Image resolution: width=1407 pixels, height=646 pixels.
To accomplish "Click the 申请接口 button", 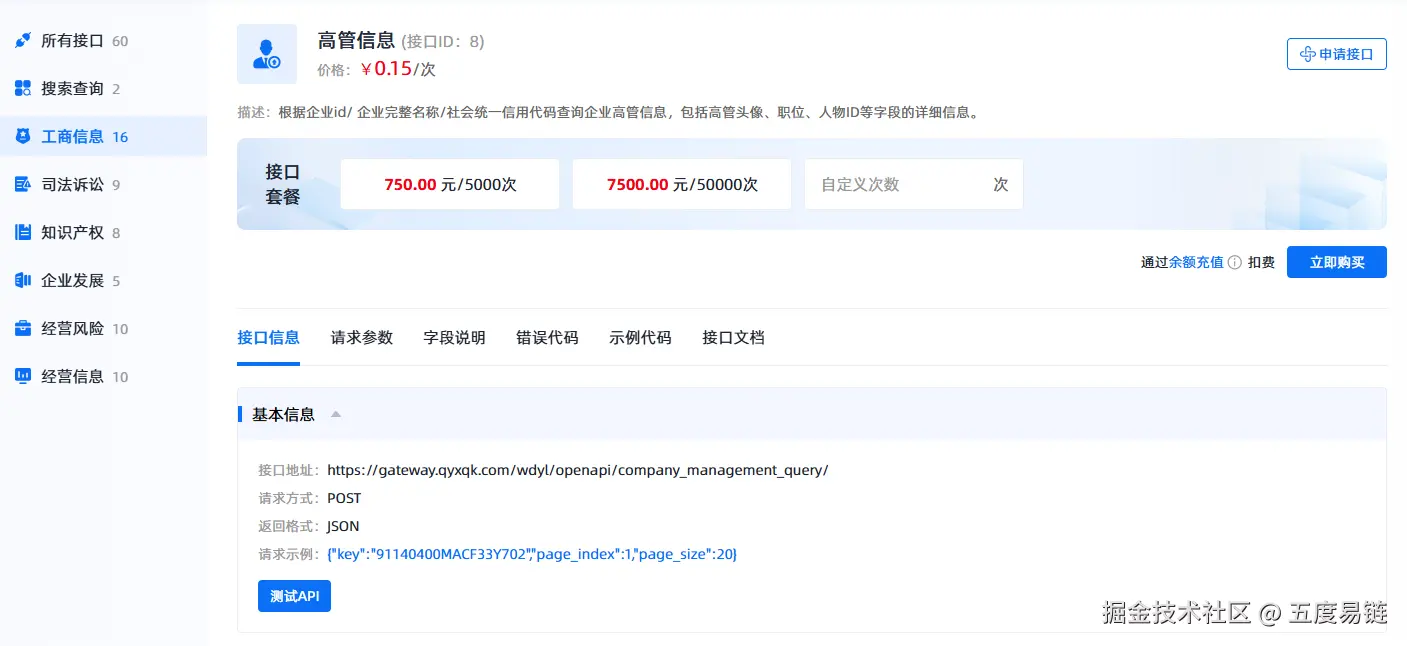I will (1337, 54).
